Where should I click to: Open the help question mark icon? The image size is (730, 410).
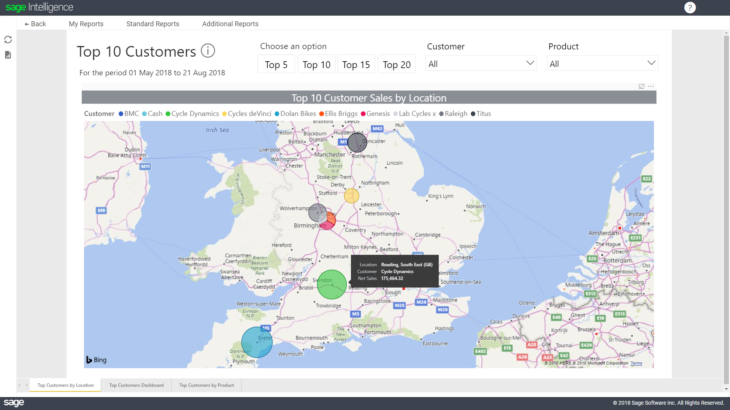coord(689,7)
